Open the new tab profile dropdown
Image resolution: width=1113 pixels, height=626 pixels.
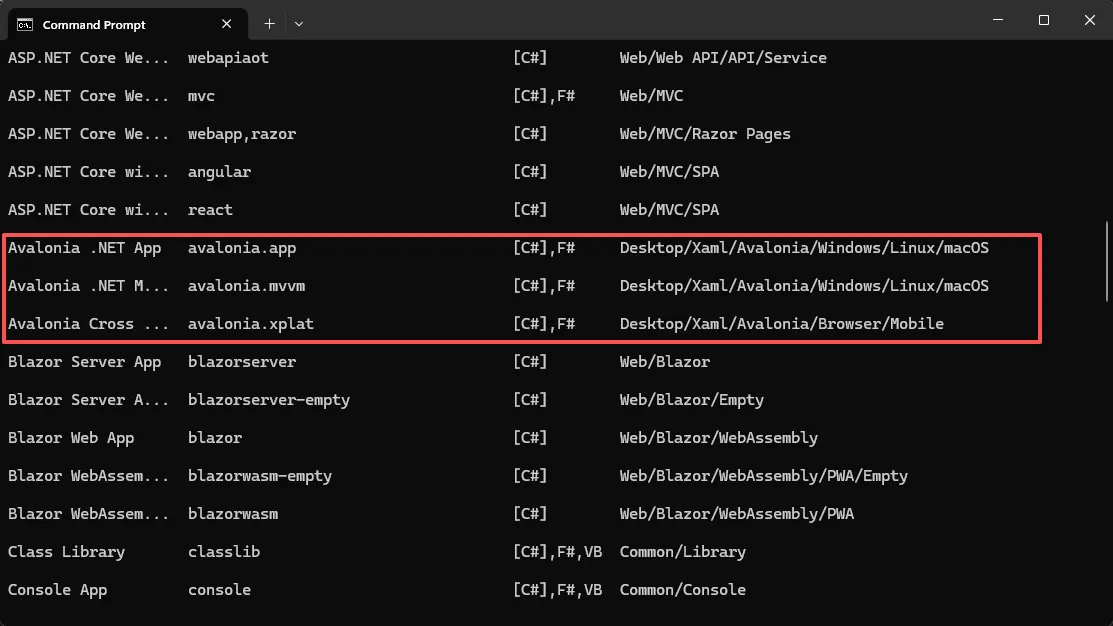tap(299, 24)
